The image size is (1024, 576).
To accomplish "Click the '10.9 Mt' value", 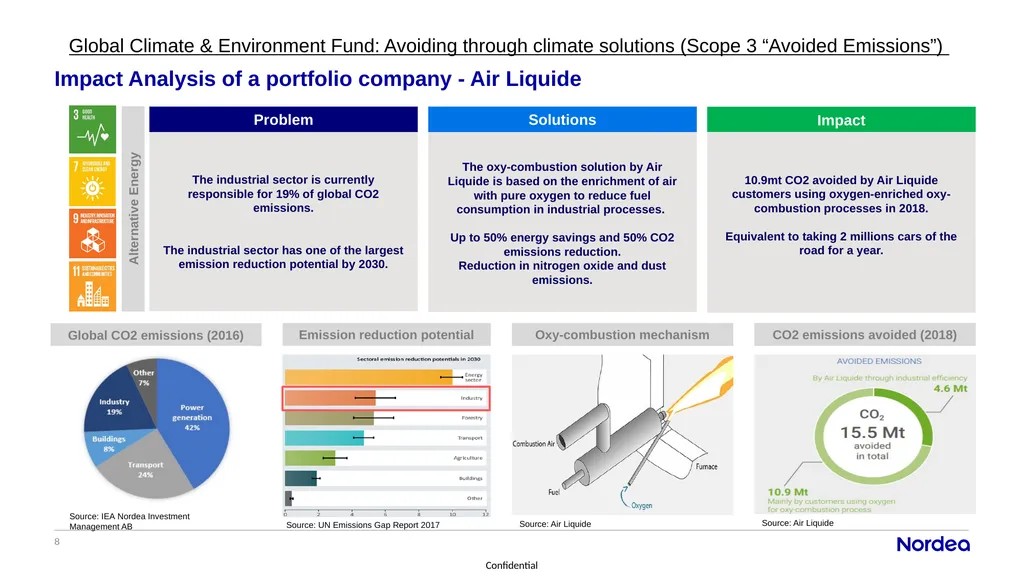I will pyautogui.click(x=788, y=492).
